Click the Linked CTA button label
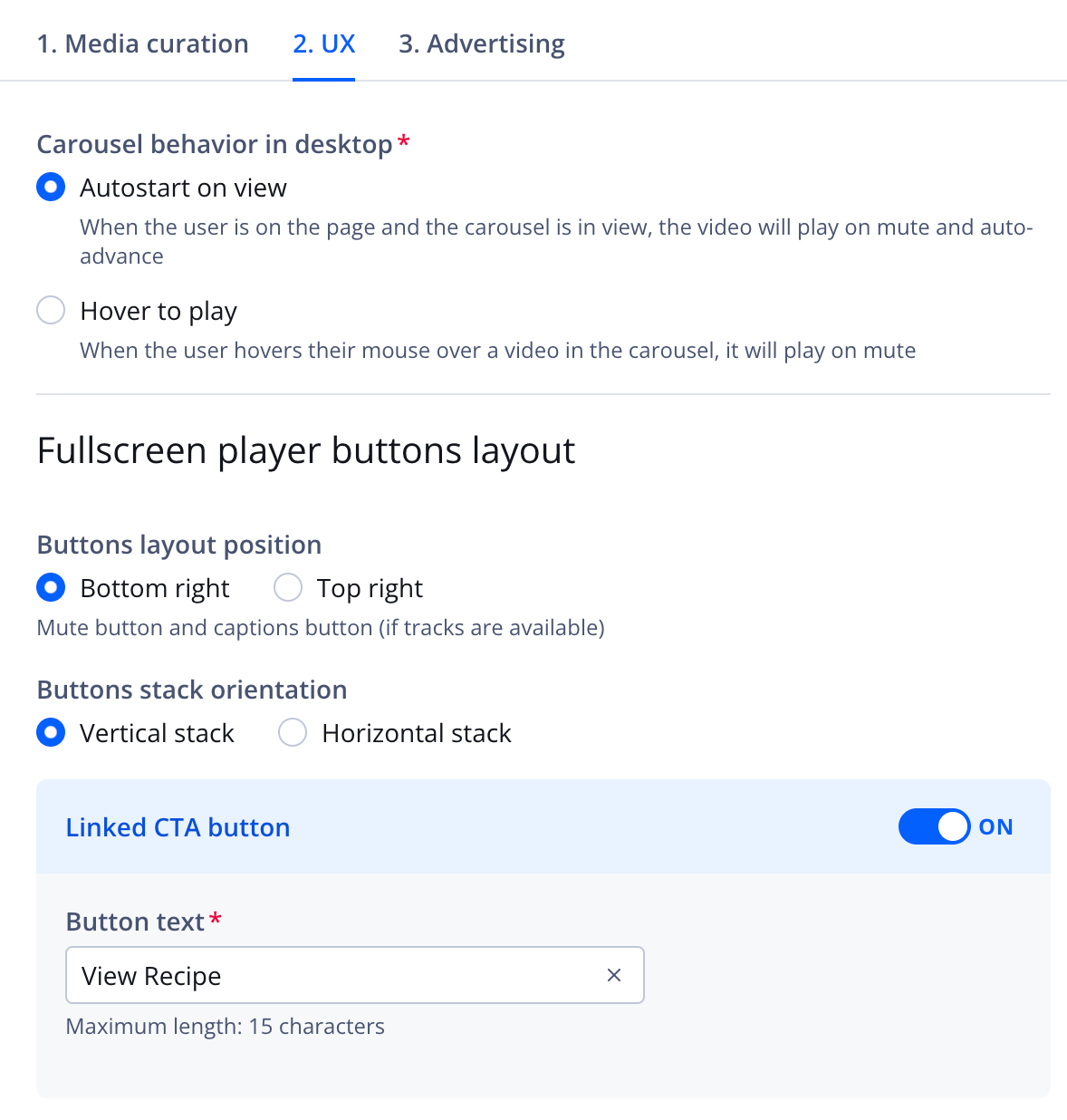The width and height of the screenshot is (1067, 1120). [178, 826]
